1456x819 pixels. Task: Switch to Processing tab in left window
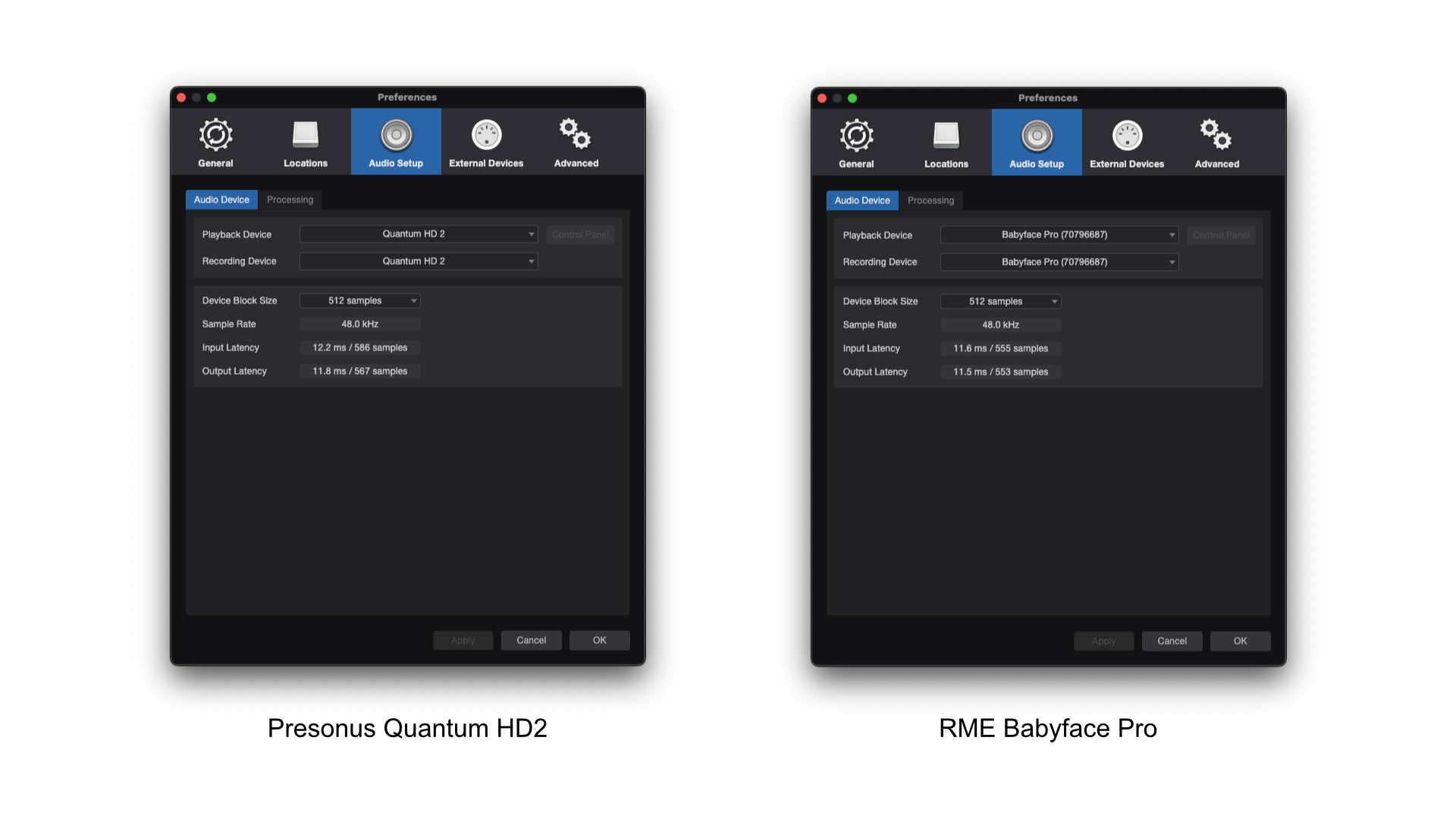coord(290,200)
